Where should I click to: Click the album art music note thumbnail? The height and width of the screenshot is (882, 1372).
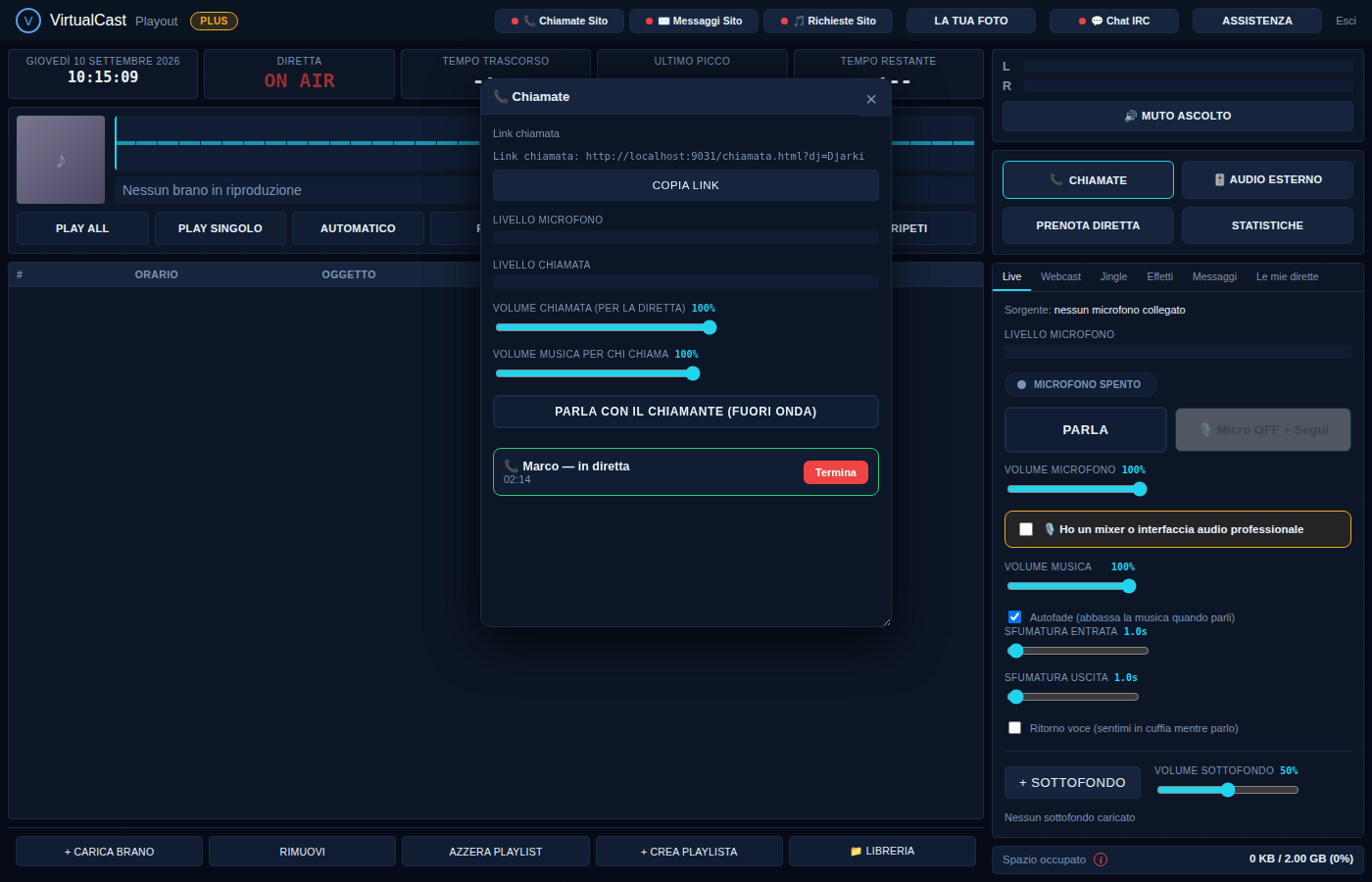[61, 160]
